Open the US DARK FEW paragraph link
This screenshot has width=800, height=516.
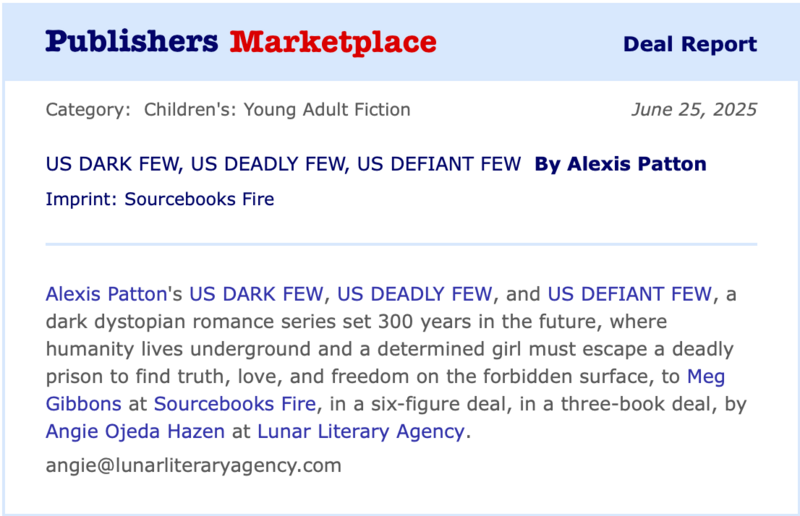(257, 294)
